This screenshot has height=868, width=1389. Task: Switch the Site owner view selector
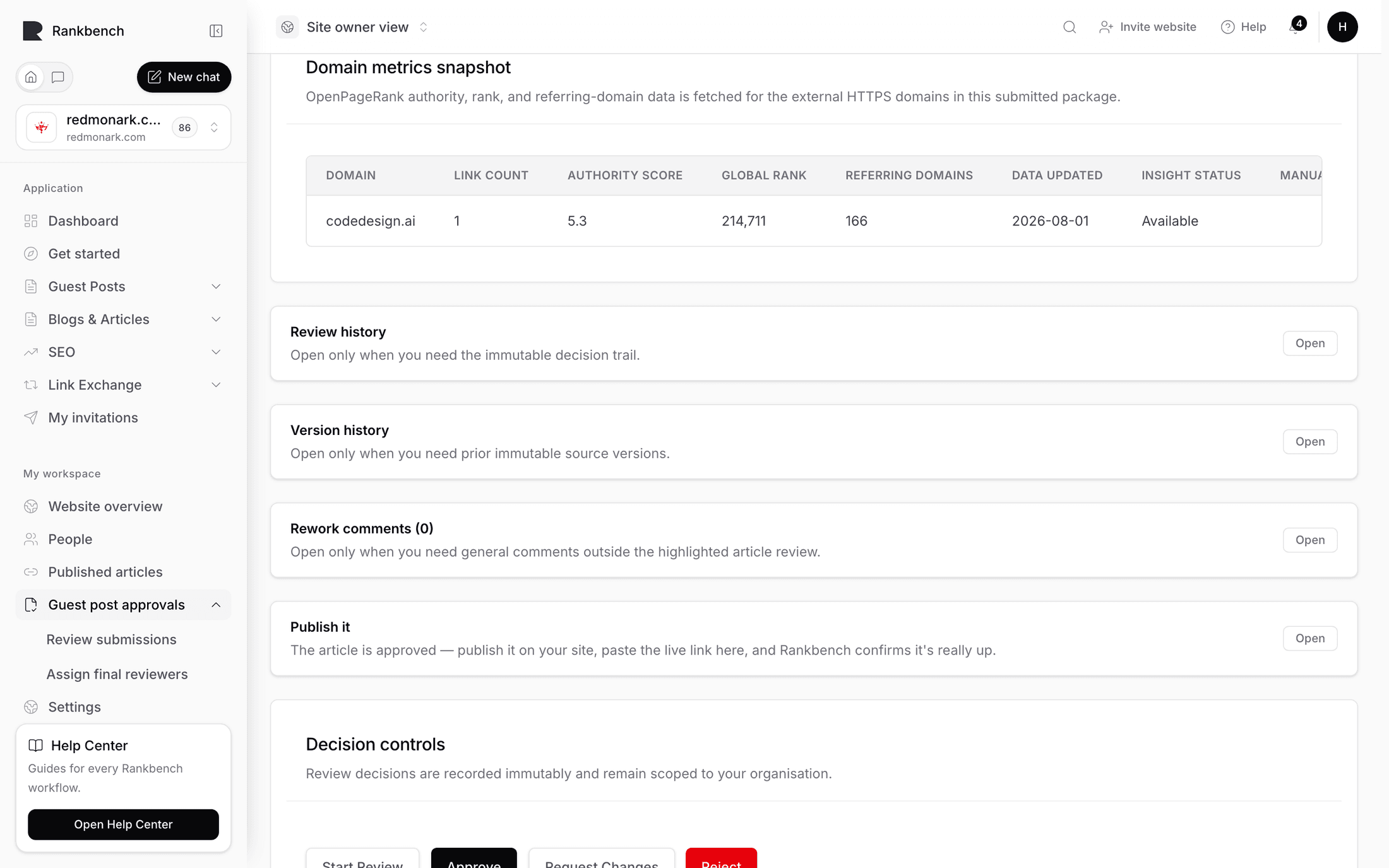tap(354, 27)
